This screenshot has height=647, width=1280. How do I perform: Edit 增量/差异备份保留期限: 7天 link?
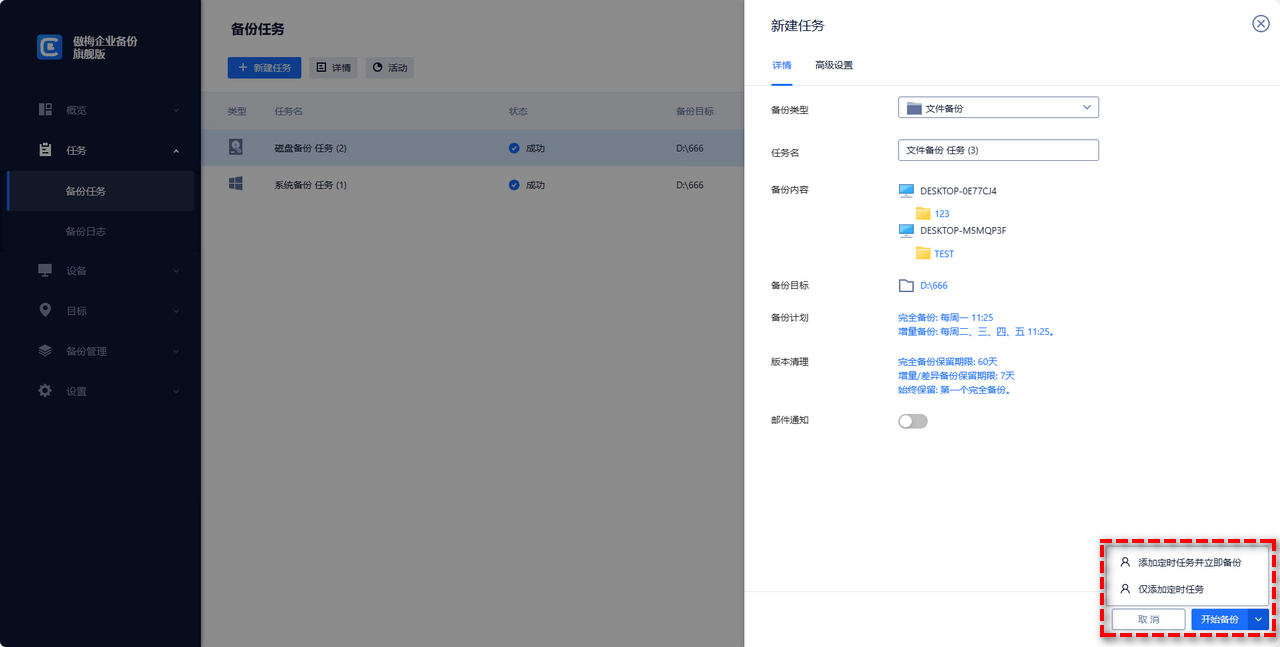pos(956,375)
